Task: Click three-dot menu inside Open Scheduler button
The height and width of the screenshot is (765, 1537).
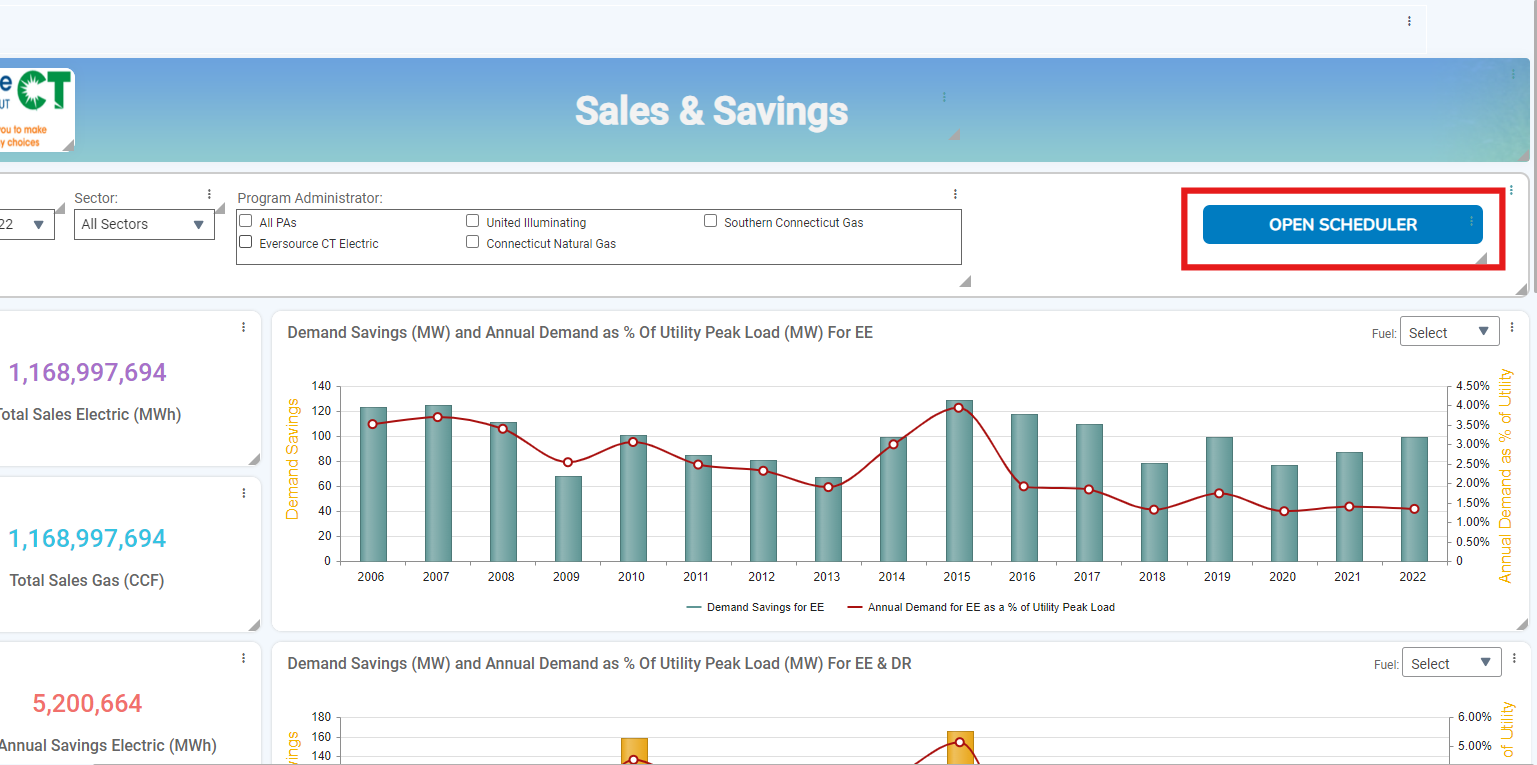Action: pyautogui.click(x=1471, y=222)
